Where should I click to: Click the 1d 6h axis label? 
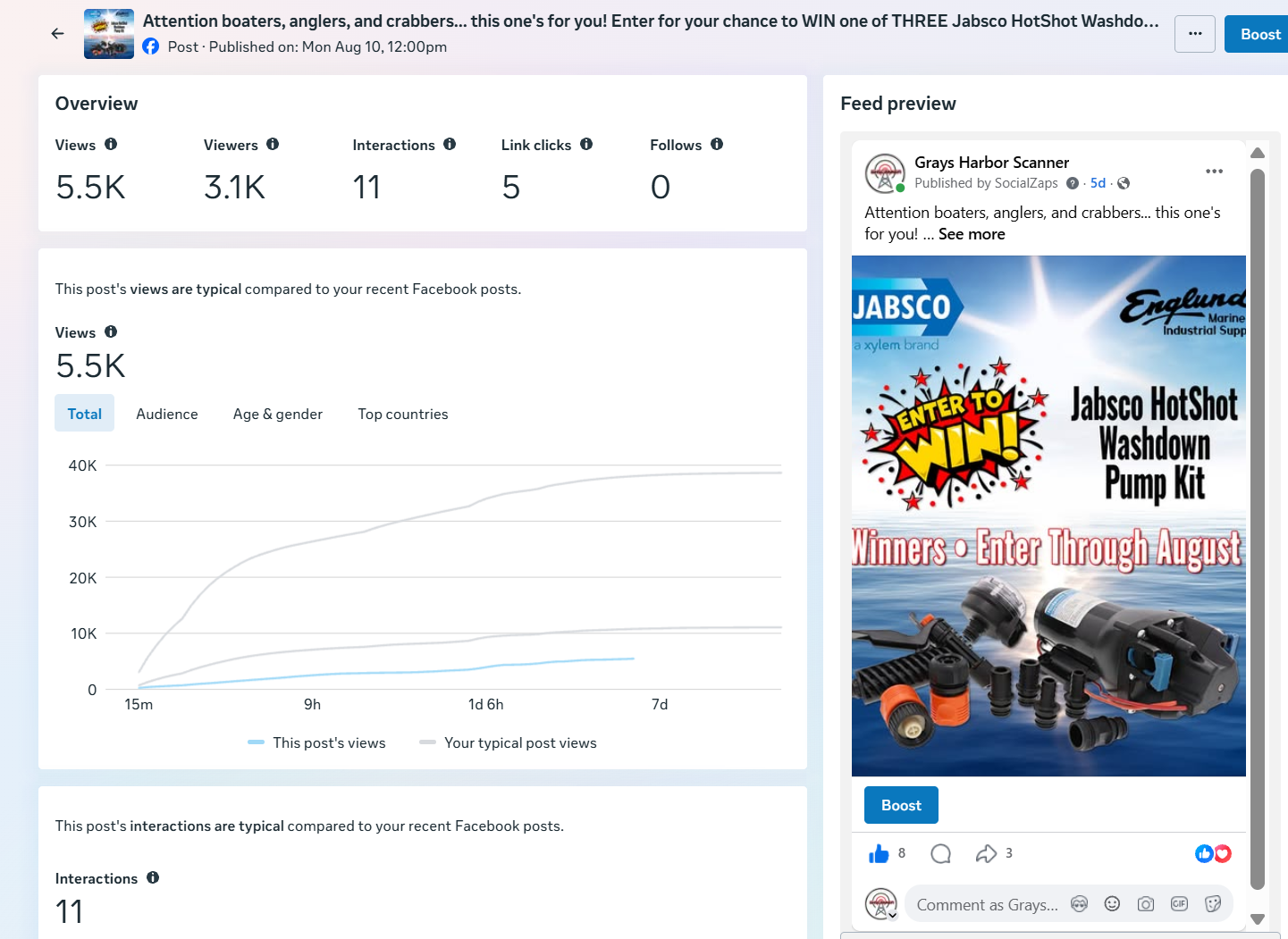(x=485, y=704)
